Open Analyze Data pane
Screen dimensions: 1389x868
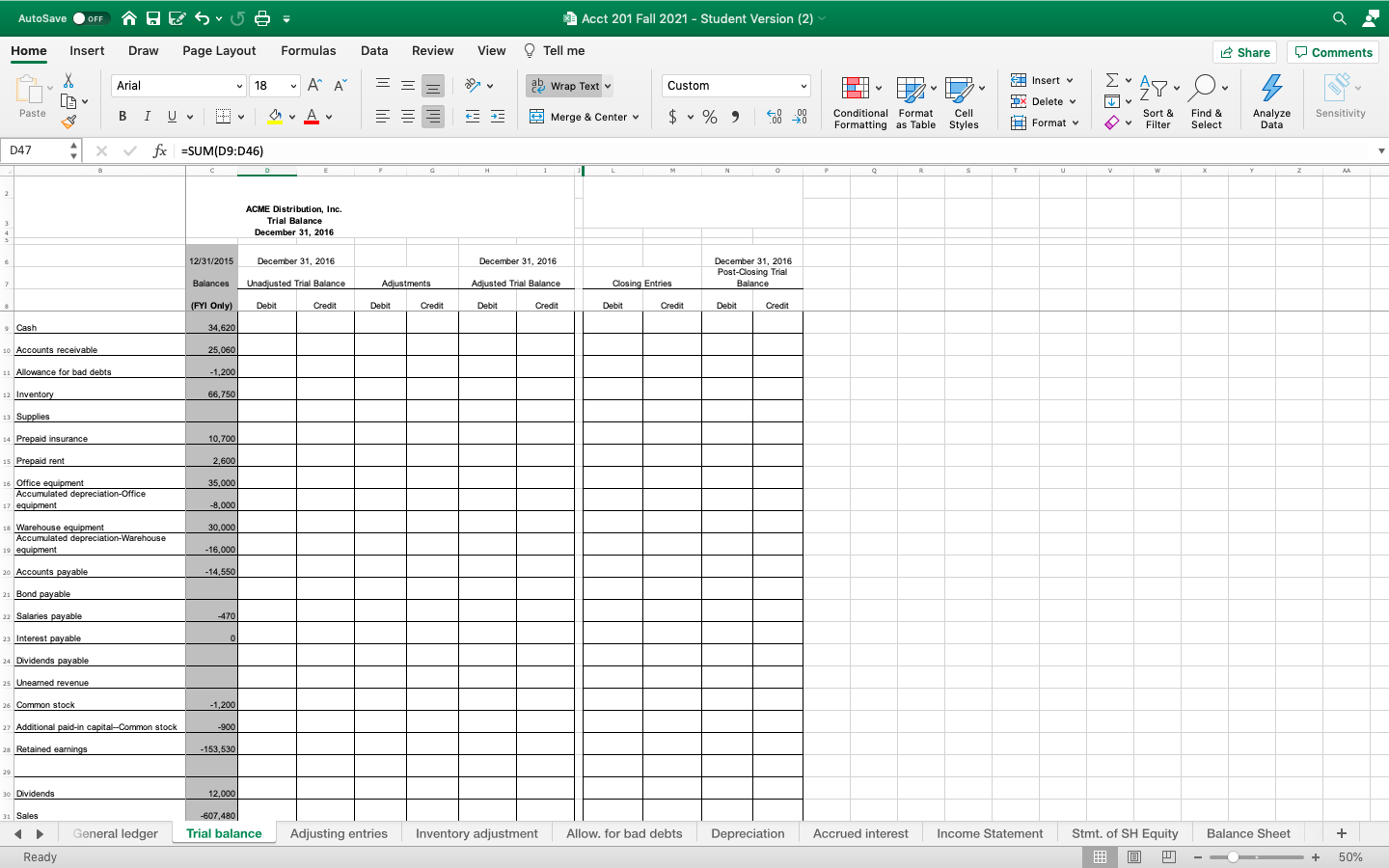point(1271,102)
